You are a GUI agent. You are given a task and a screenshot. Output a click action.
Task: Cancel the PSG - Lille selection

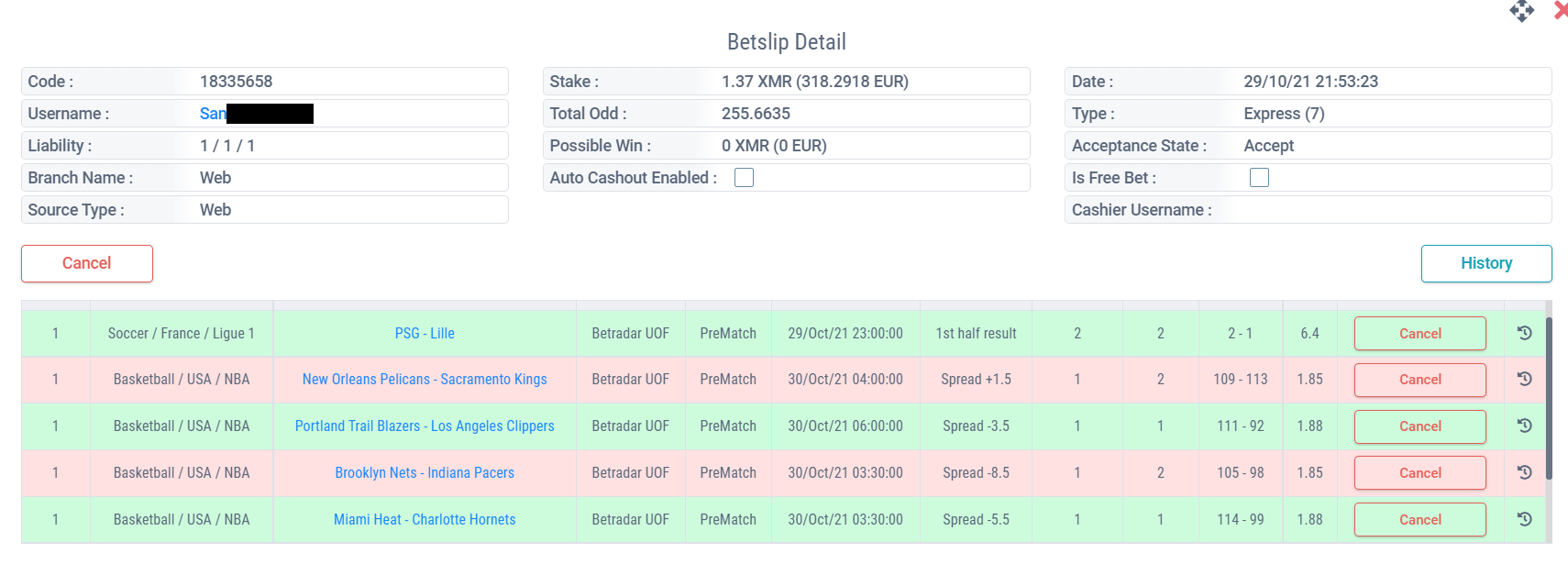point(1419,334)
